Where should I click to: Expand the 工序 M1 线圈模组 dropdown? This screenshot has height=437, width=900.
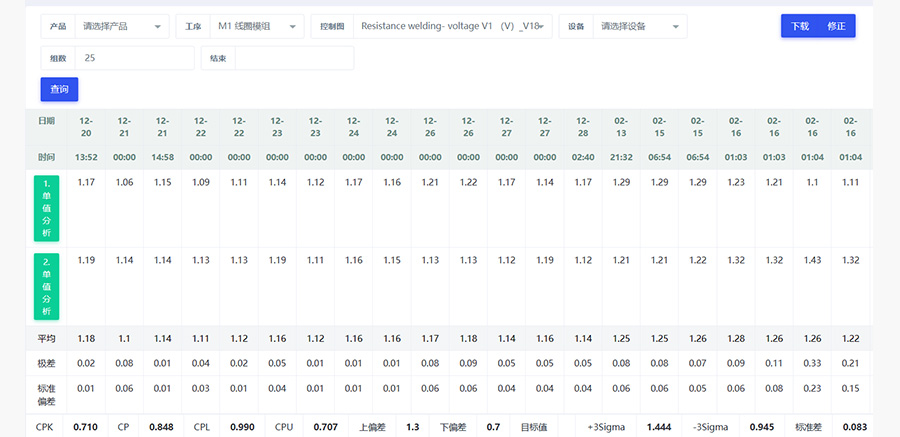click(254, 26)
